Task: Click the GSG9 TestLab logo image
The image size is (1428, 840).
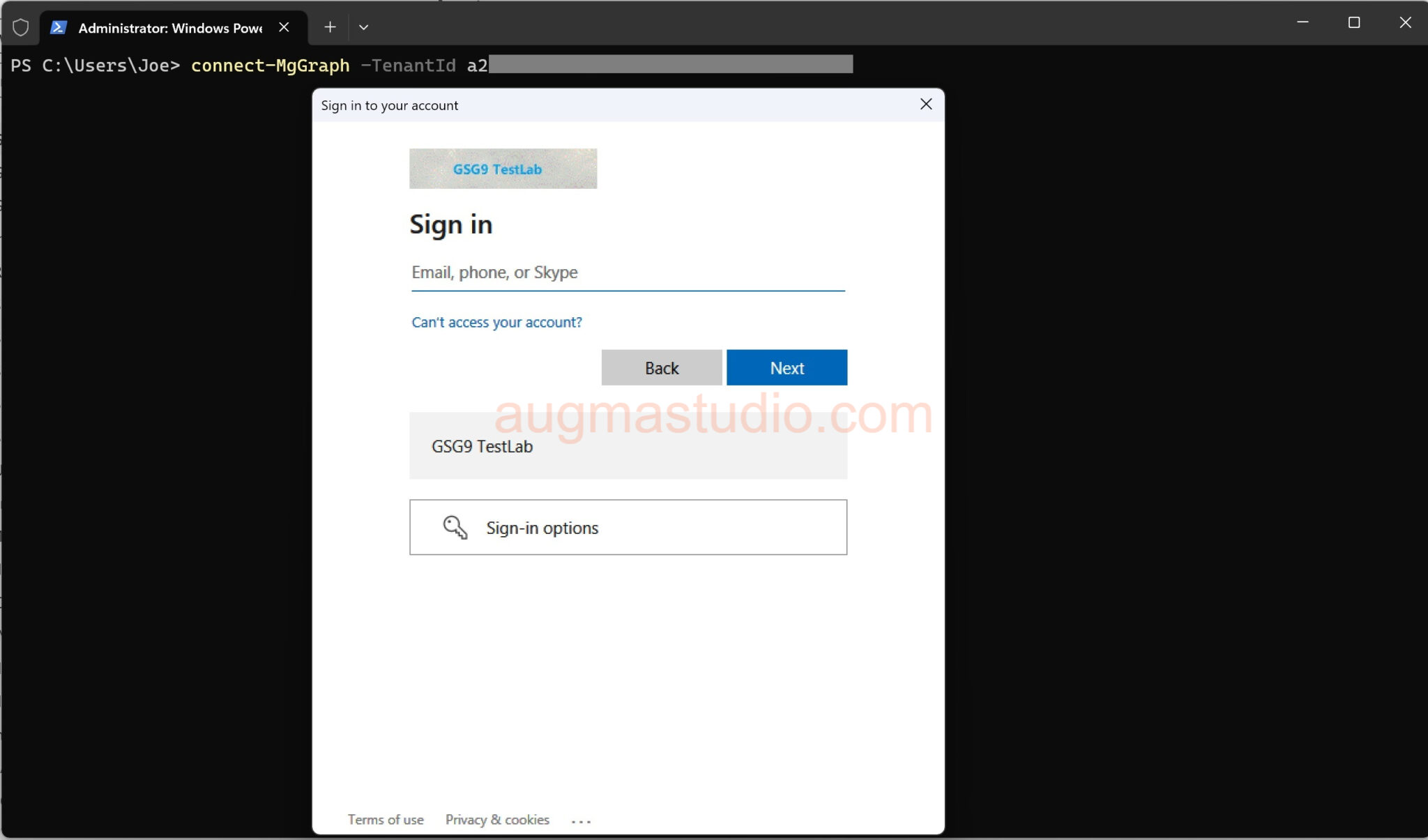Action: pos(502,169)
